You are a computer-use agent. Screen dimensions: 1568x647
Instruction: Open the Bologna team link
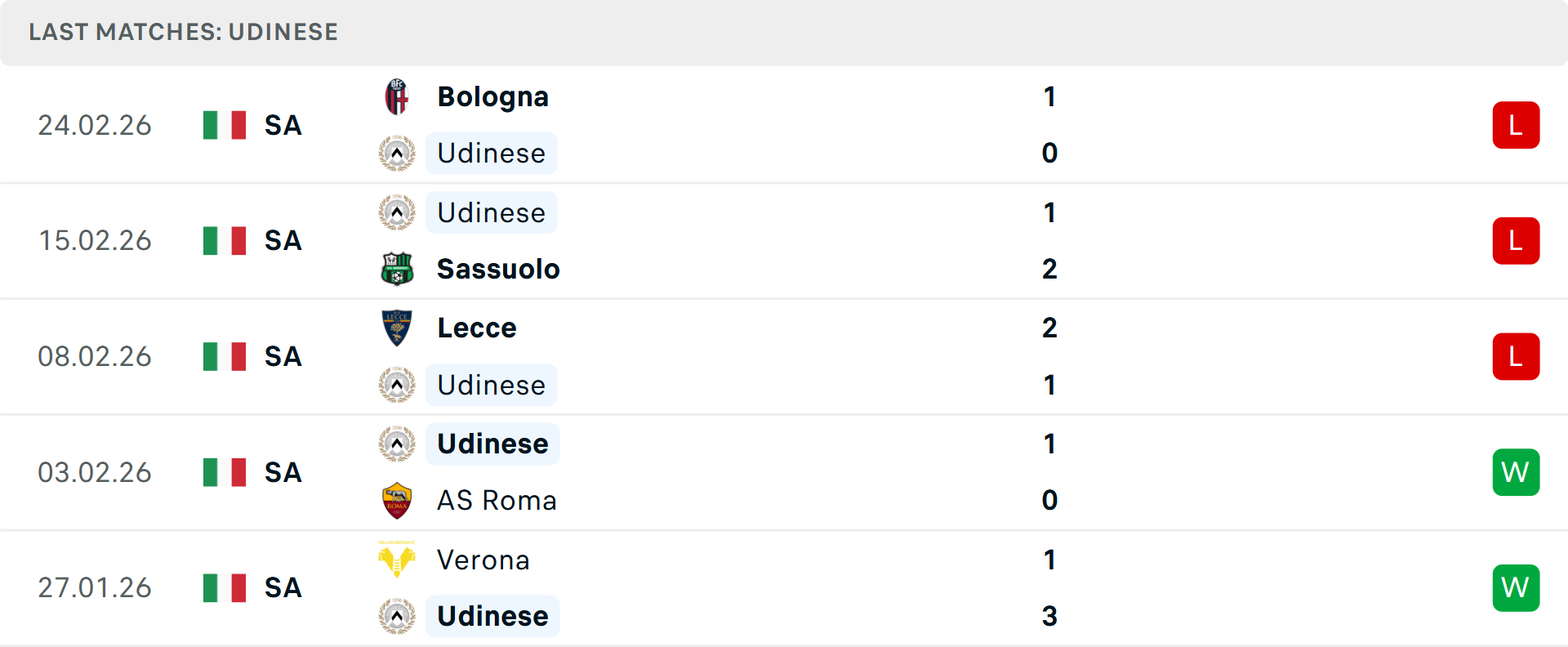pos(492,97)
